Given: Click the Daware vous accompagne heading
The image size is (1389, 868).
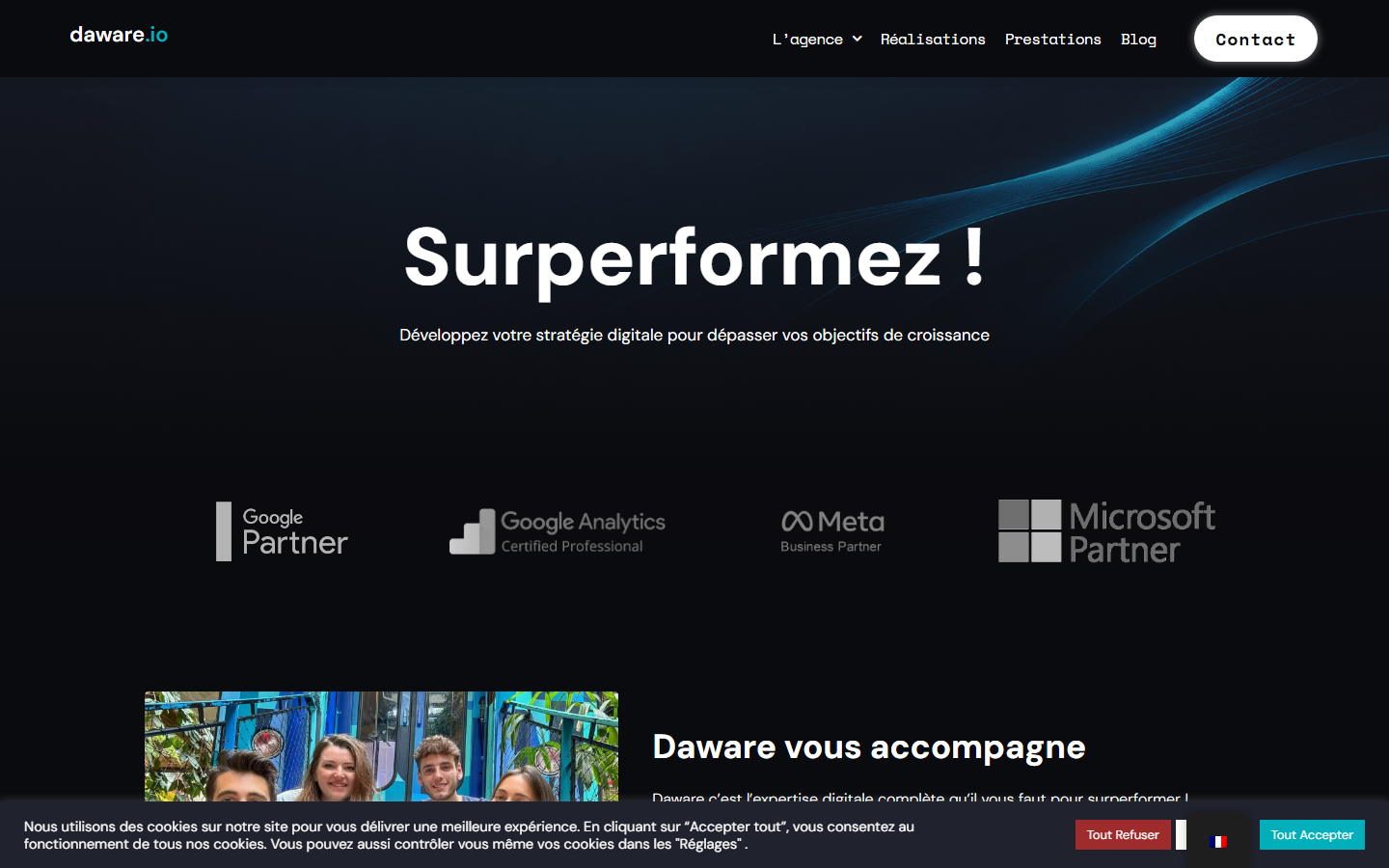Looking at the screenshot, I should [869, 747].
